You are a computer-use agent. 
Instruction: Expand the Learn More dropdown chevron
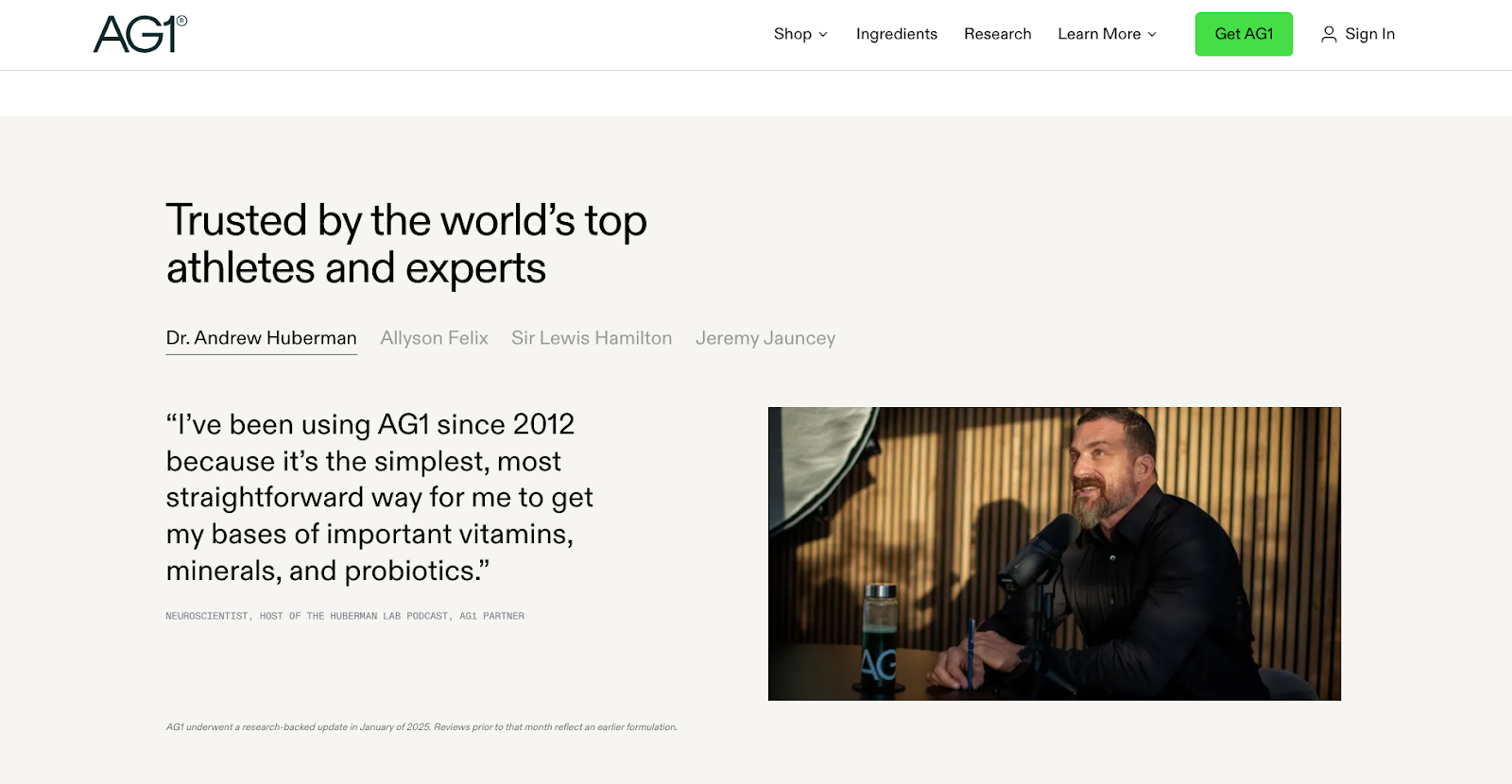click(1152, 34)
